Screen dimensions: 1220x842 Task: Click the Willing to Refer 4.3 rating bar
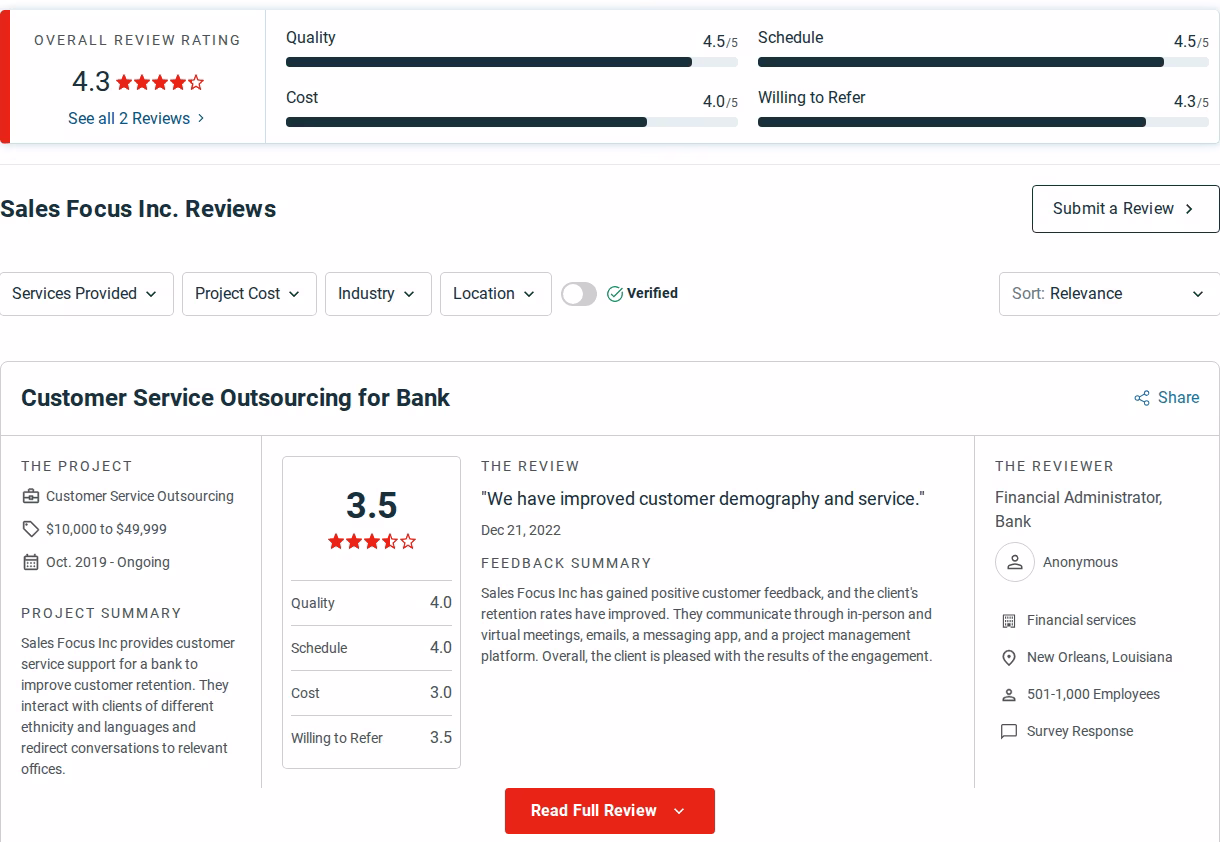(983, 122)
